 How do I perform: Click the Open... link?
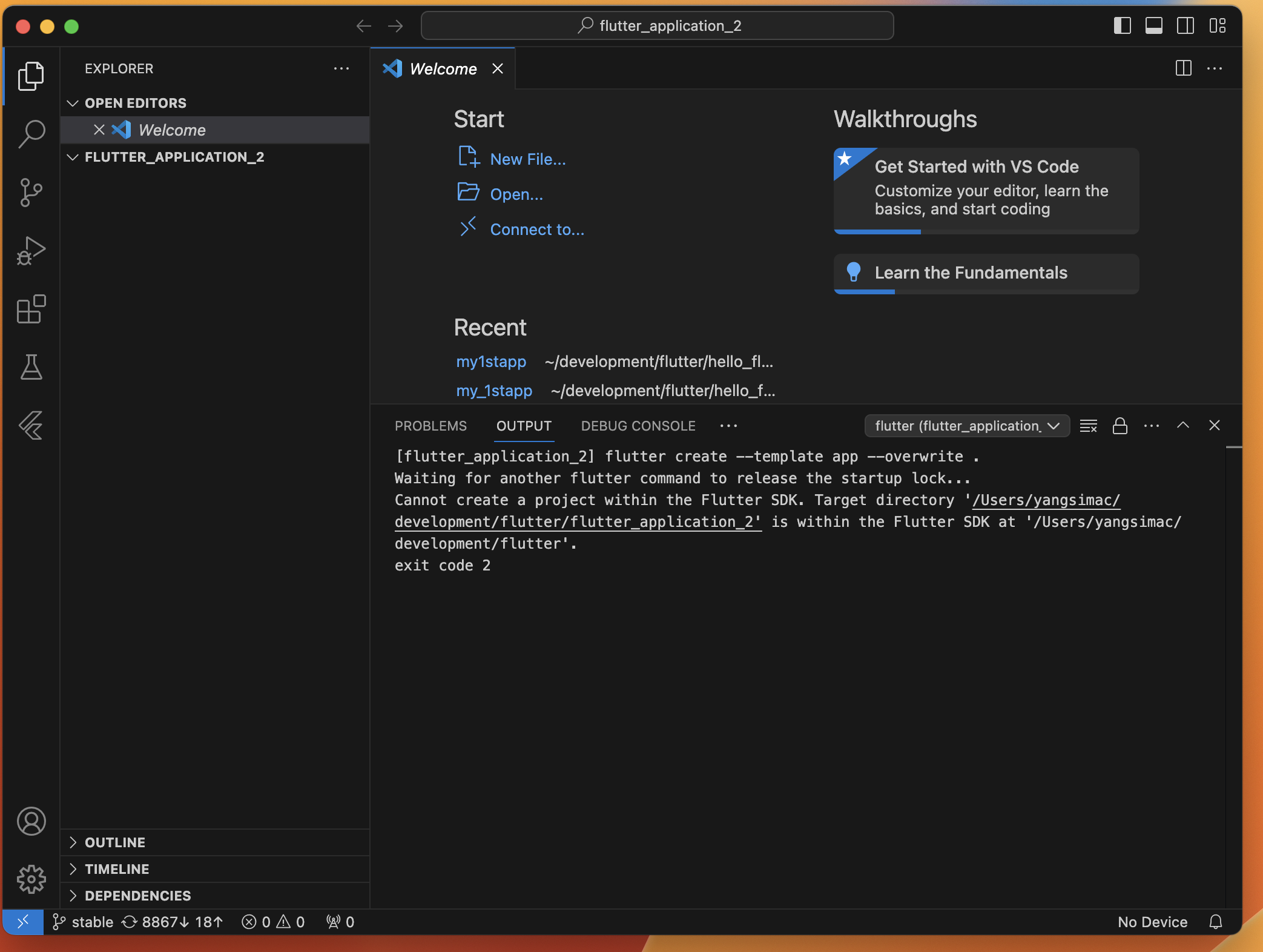(x=516, y=194)
